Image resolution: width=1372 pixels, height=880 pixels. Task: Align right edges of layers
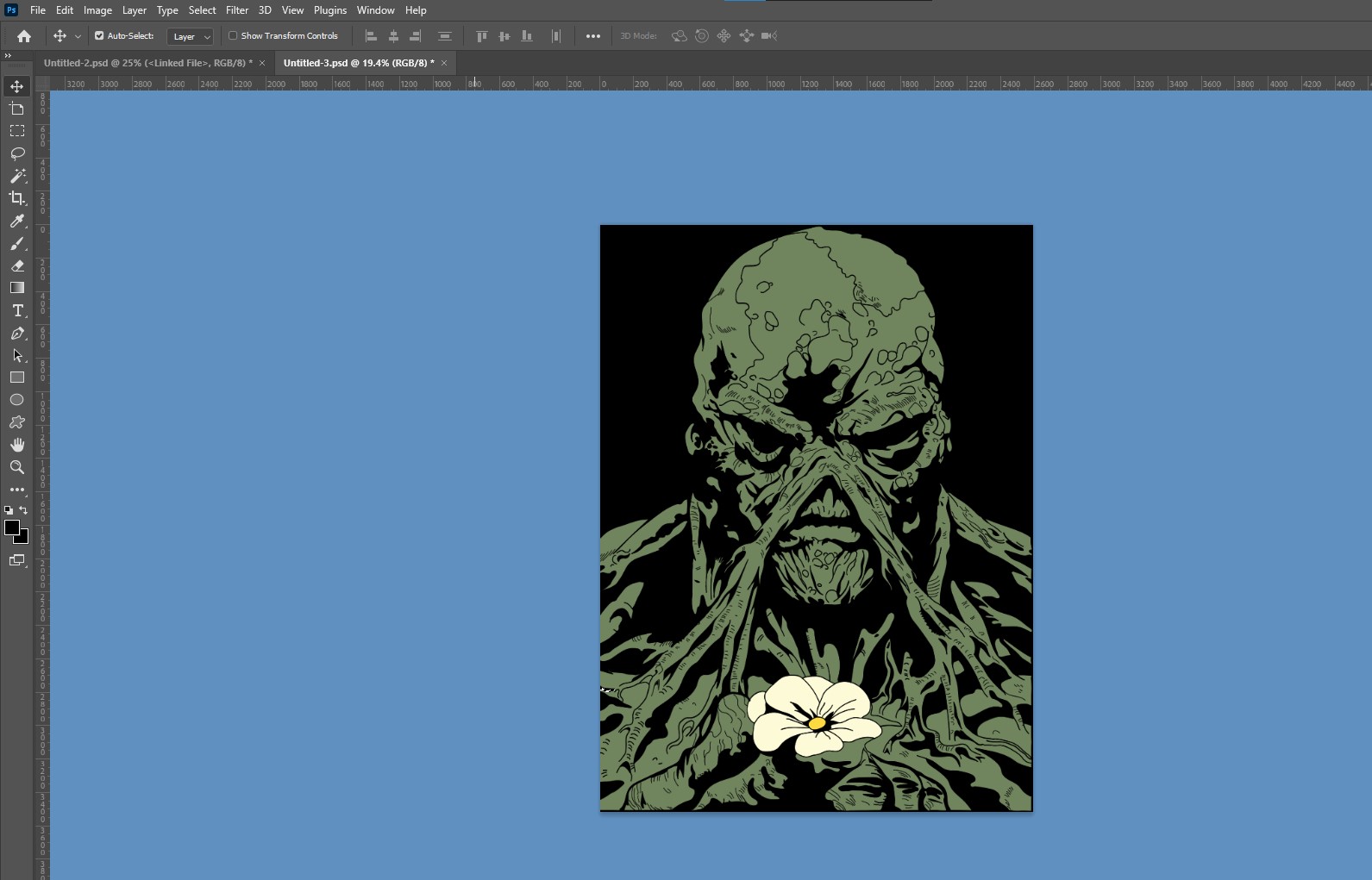click(416, 36)
